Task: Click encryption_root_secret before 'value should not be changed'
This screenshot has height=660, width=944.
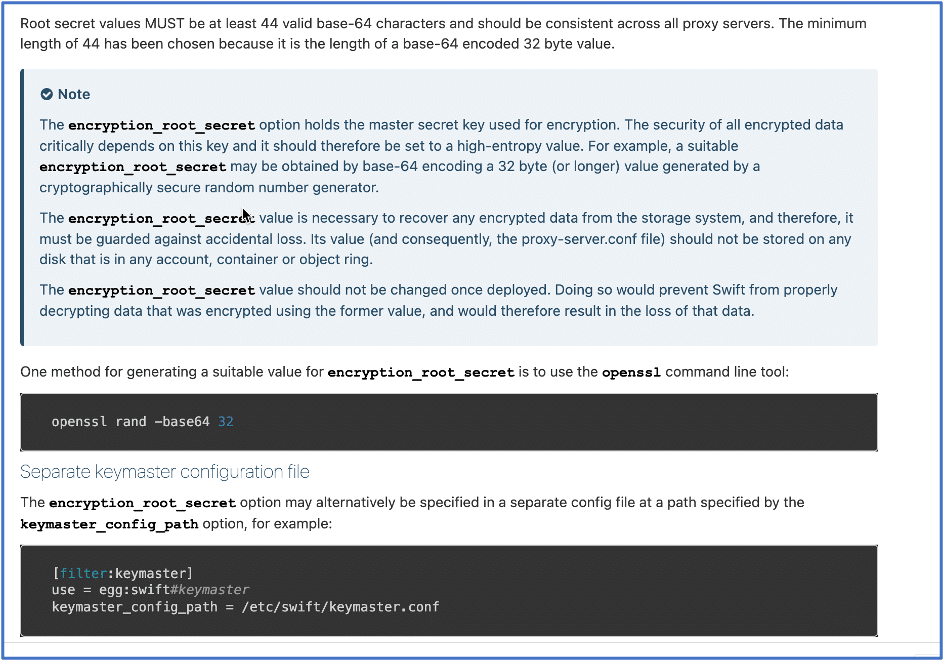Action: (x=161, y=290)
